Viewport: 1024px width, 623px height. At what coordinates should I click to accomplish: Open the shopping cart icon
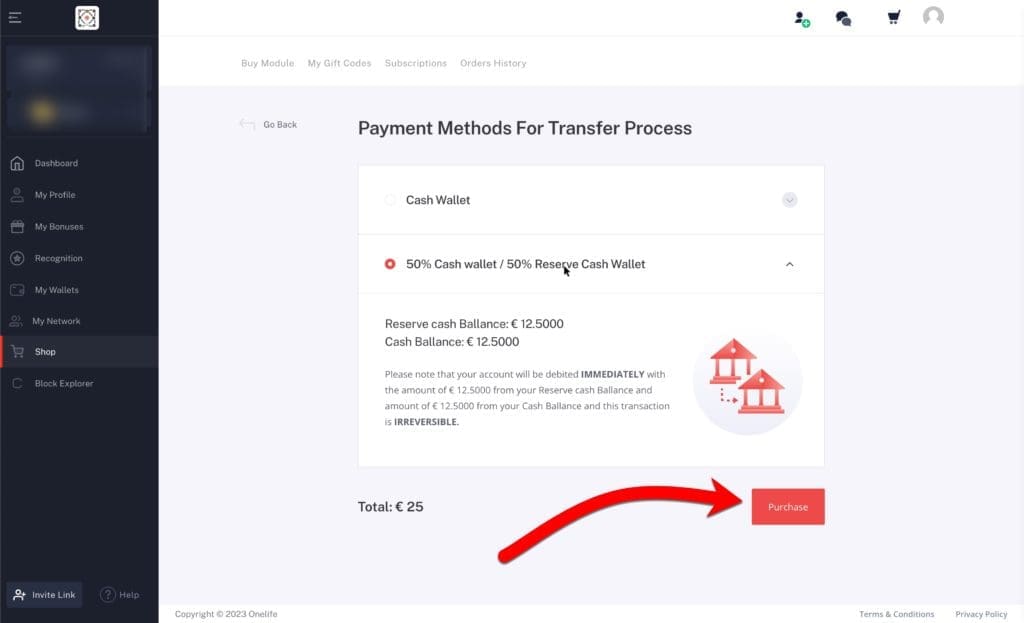click(x=893, y=17)
